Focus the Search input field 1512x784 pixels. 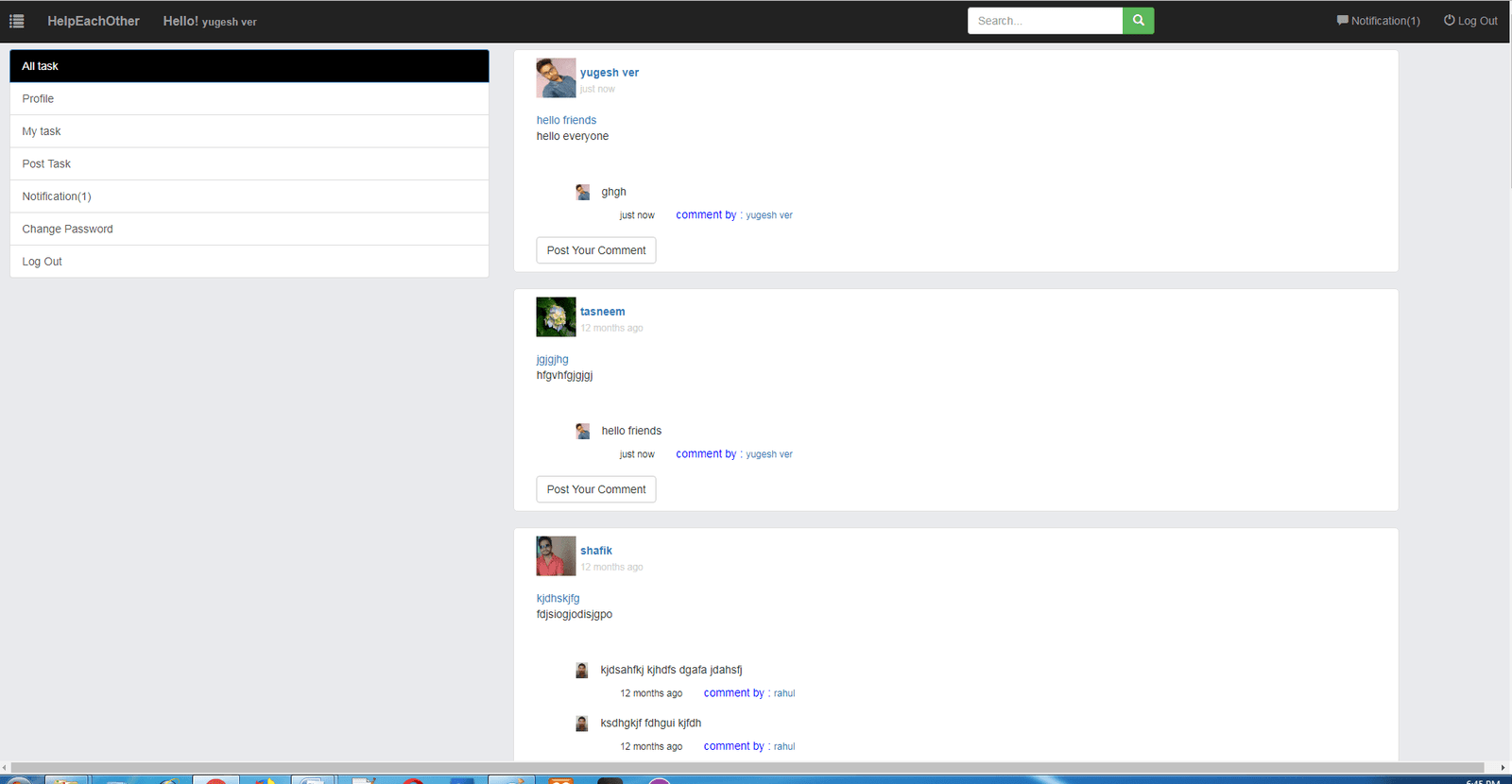coord(1044,21)
